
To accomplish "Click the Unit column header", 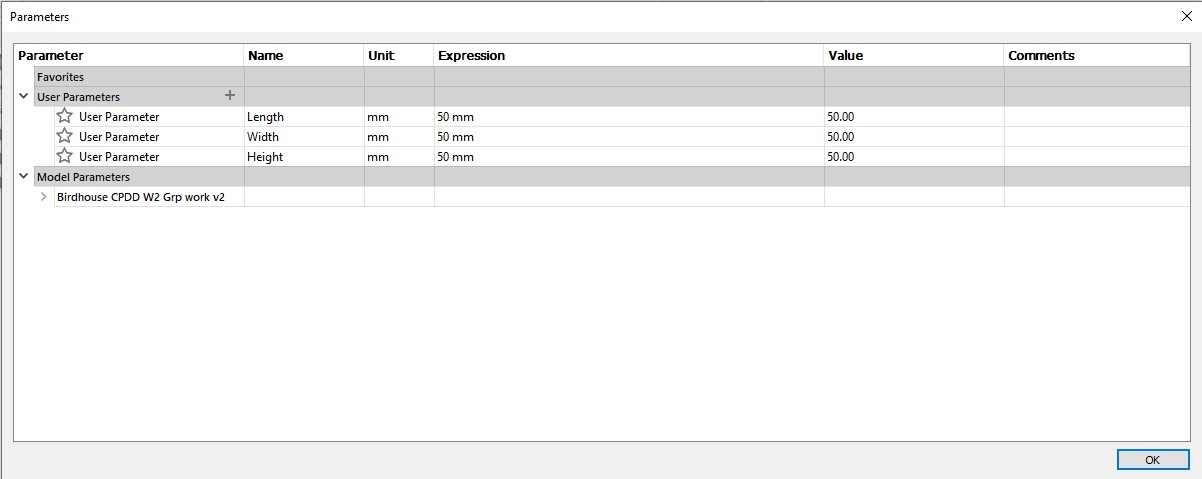I will pos(399,55).
